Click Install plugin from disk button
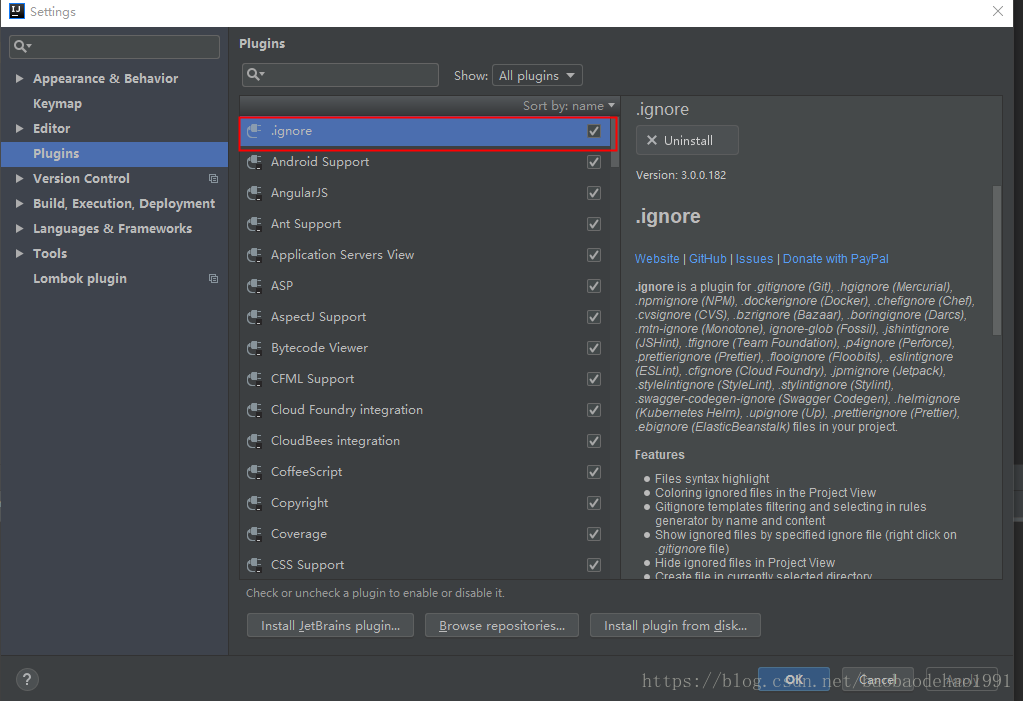 click(x=675, y=625)
